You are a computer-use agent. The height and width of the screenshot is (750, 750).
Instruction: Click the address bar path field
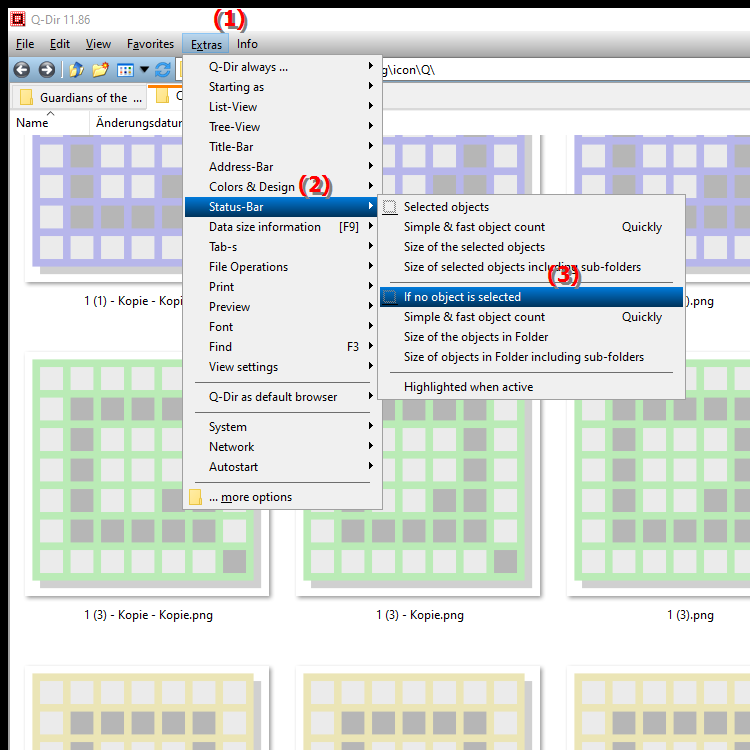(564, 70)
